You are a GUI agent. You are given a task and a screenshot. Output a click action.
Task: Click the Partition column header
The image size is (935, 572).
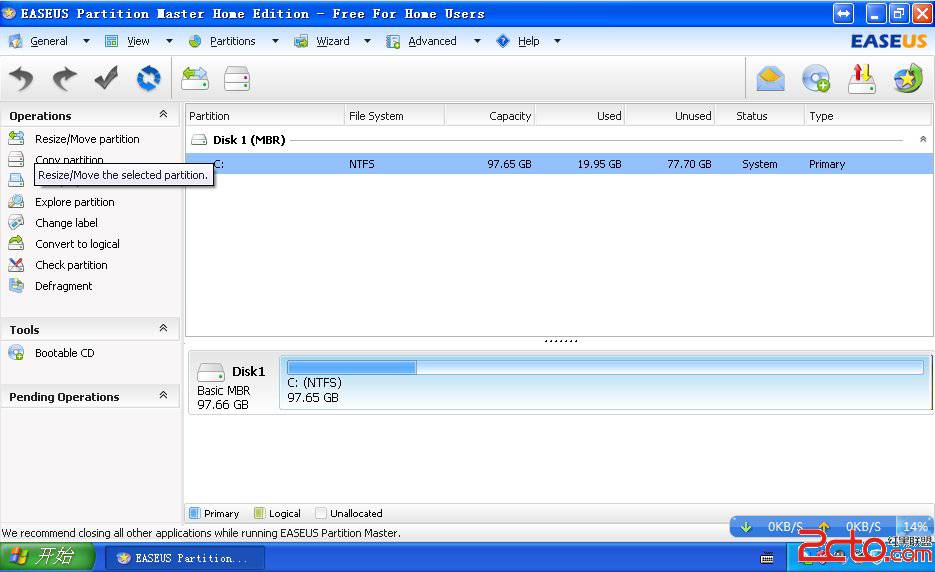tap(265, 116)
